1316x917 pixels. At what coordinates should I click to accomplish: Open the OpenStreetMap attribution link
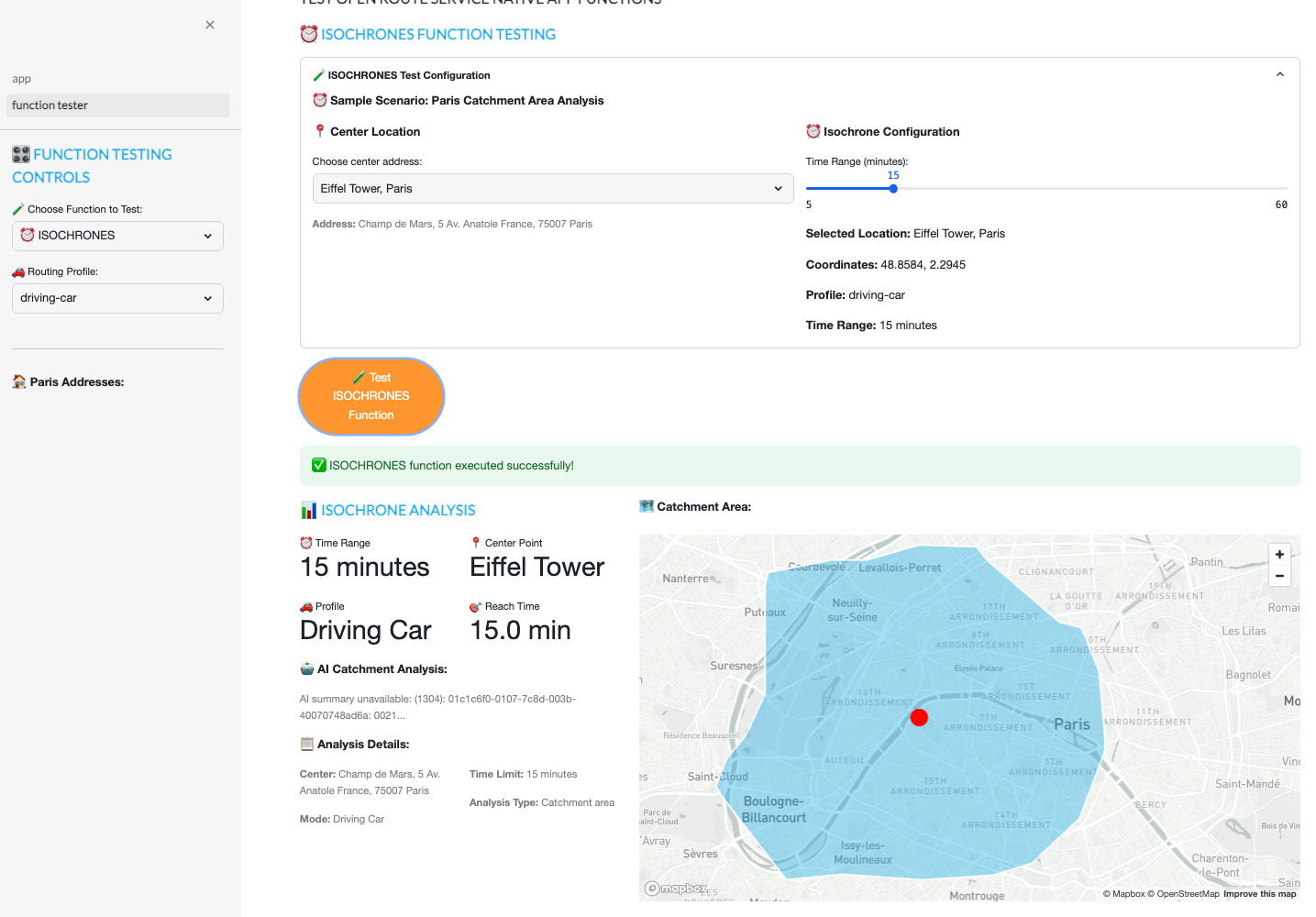pyautogui.click(x=1187, y=894)
